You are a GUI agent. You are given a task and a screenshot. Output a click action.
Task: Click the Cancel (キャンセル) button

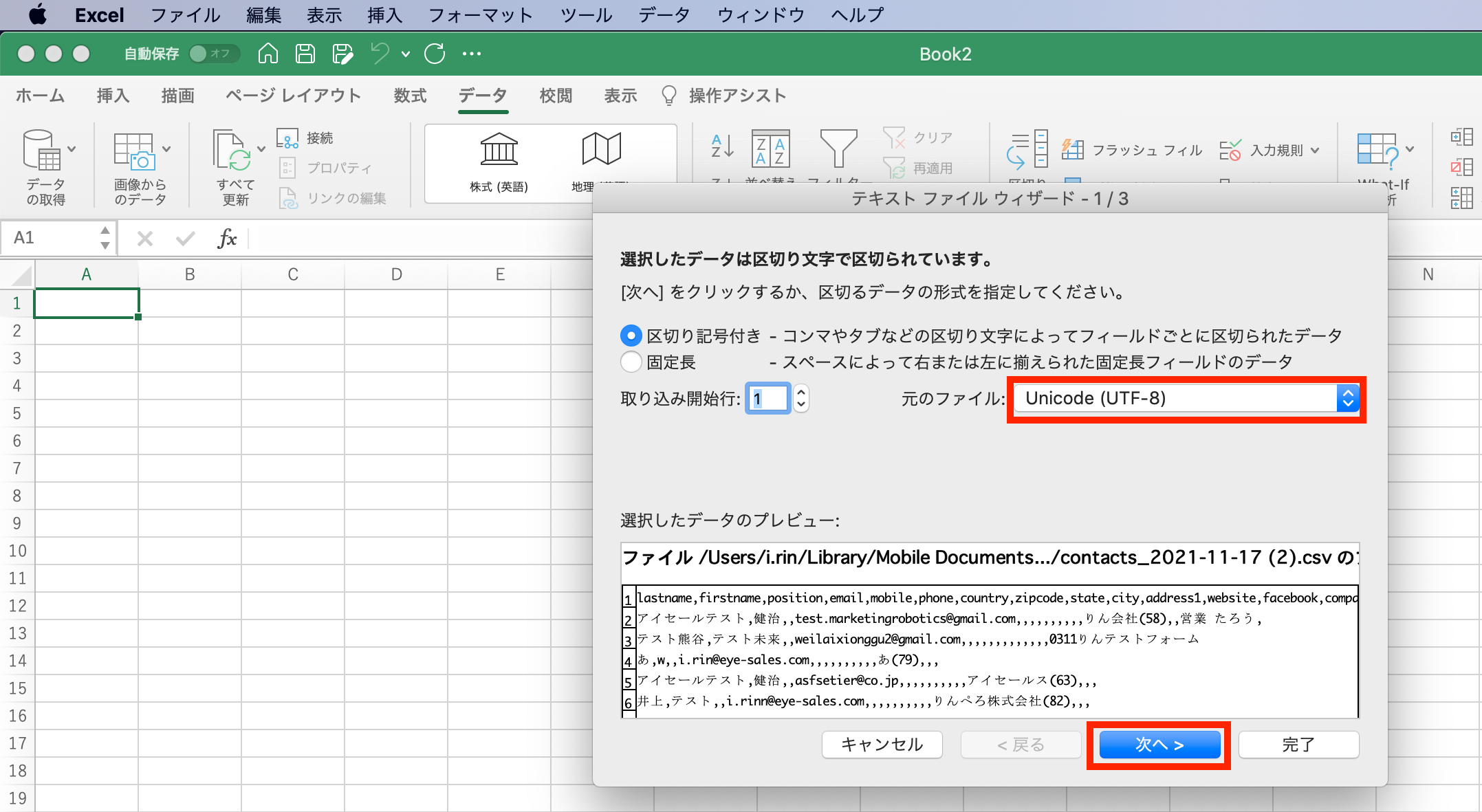[882, 745]
